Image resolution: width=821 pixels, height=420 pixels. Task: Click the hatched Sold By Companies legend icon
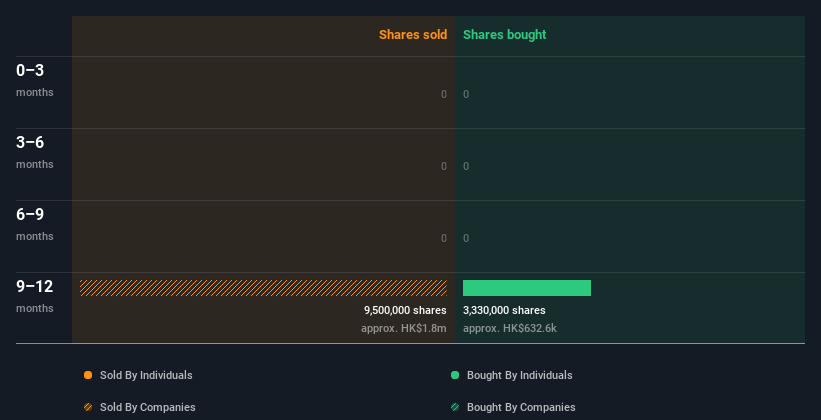click(88, 407)
